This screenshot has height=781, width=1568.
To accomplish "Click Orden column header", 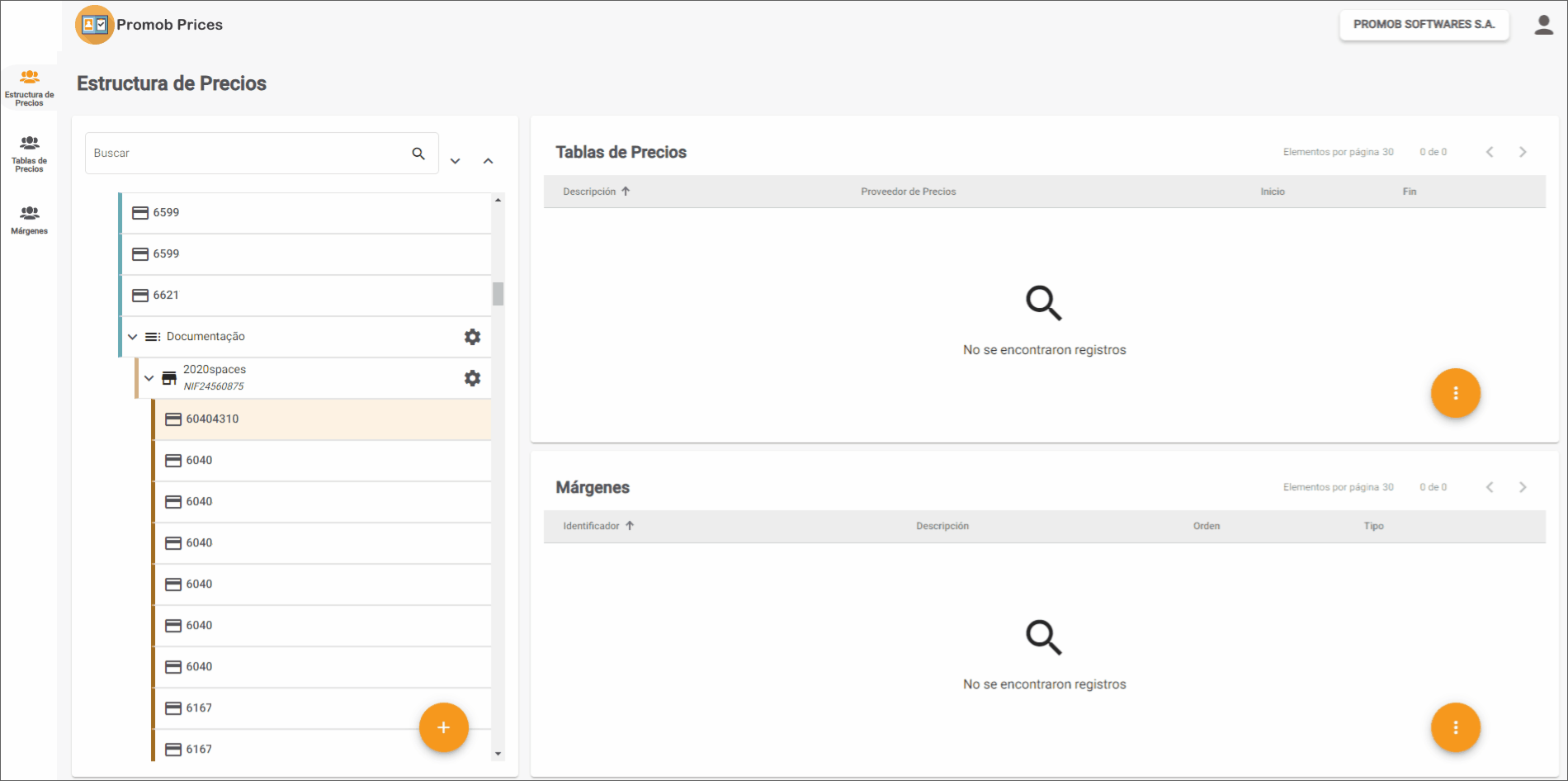I will coord(1207,526).
